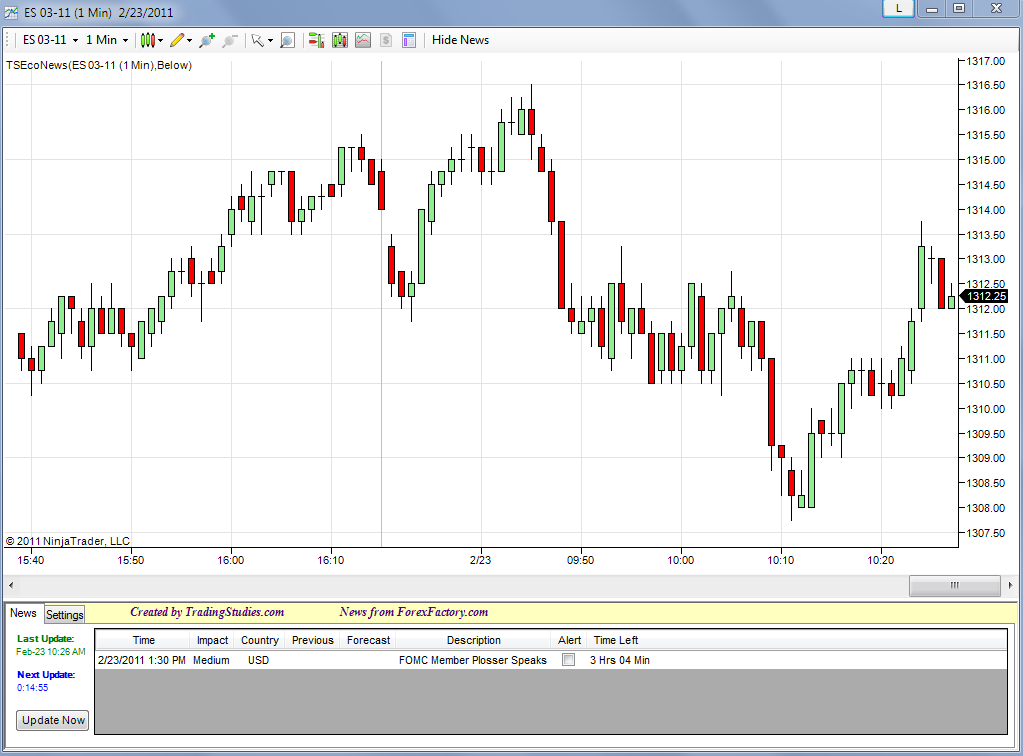The width and height of the screenshot is (1023, 756).
Task: Click 'Created by TradingStudies.com' text
Action: (x=207, y=612)
